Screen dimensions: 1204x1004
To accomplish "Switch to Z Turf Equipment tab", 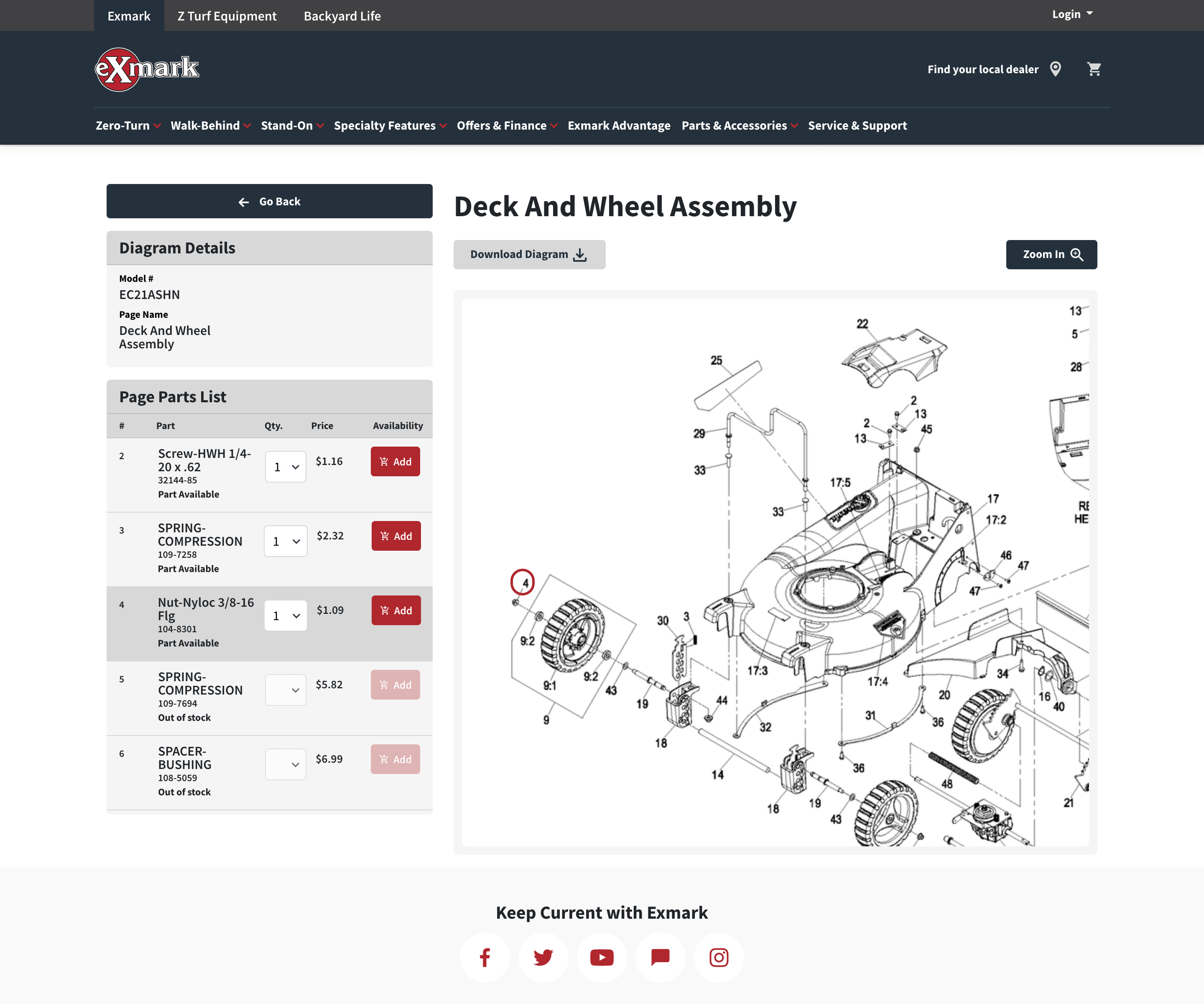I will pyautogui.click(x=227, y=15).
